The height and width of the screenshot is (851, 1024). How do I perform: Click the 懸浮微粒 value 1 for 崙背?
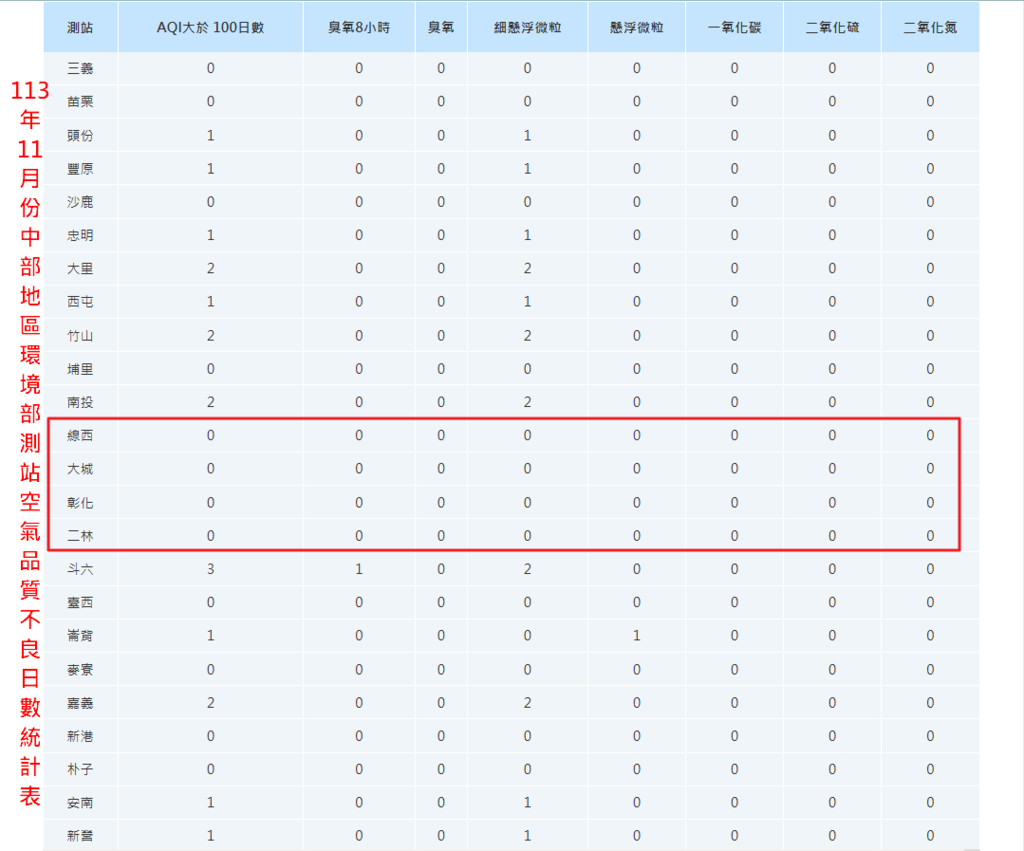635,635
